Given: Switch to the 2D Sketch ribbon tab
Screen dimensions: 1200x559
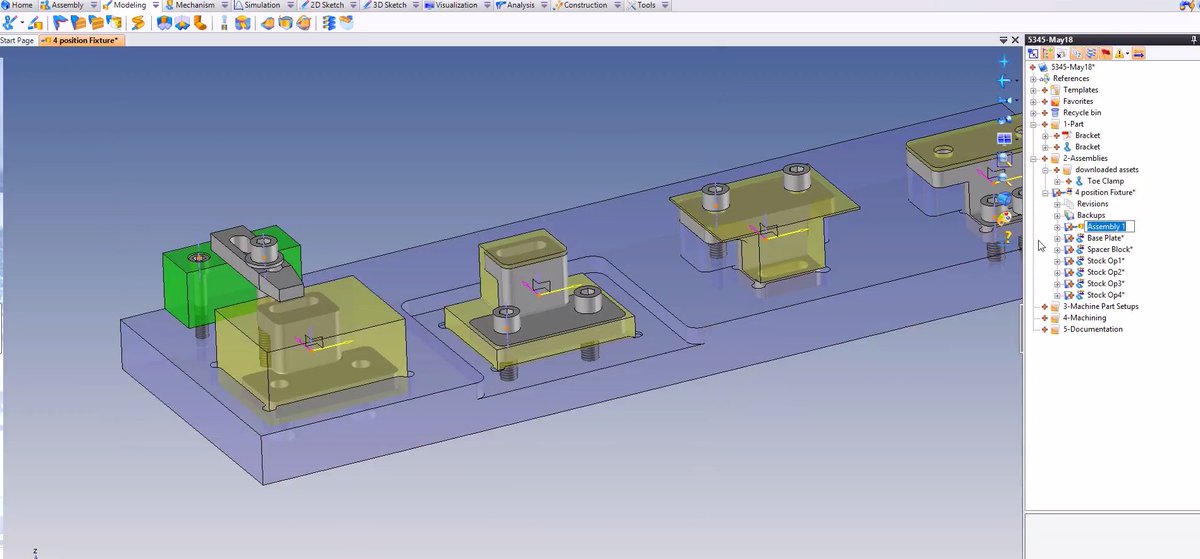Looking at the screenshot, I should [x=325, y=5].
